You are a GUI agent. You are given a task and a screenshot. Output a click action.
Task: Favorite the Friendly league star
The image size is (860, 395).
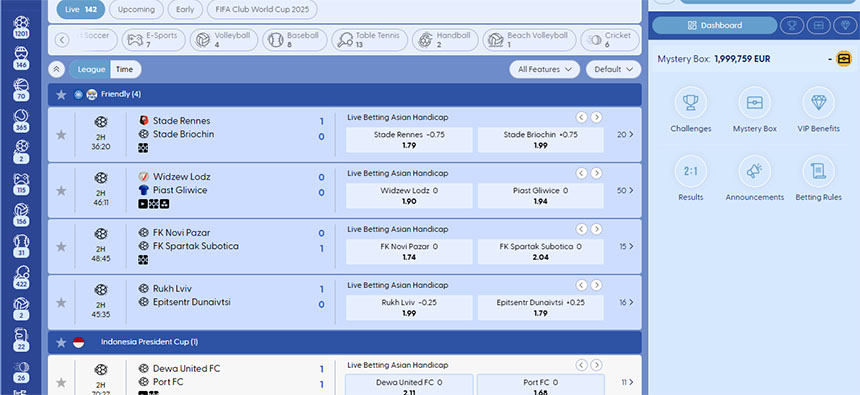(61, 95)
